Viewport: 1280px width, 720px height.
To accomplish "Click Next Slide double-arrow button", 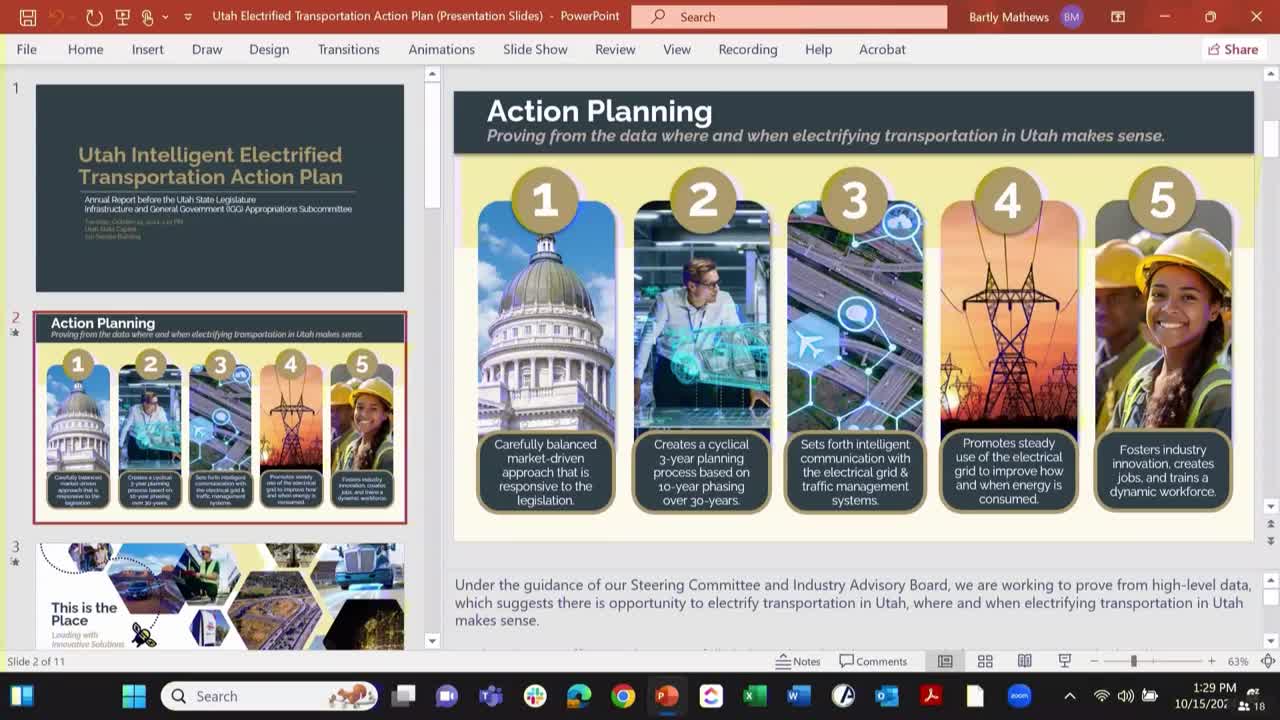I will tap(1271, 540).
